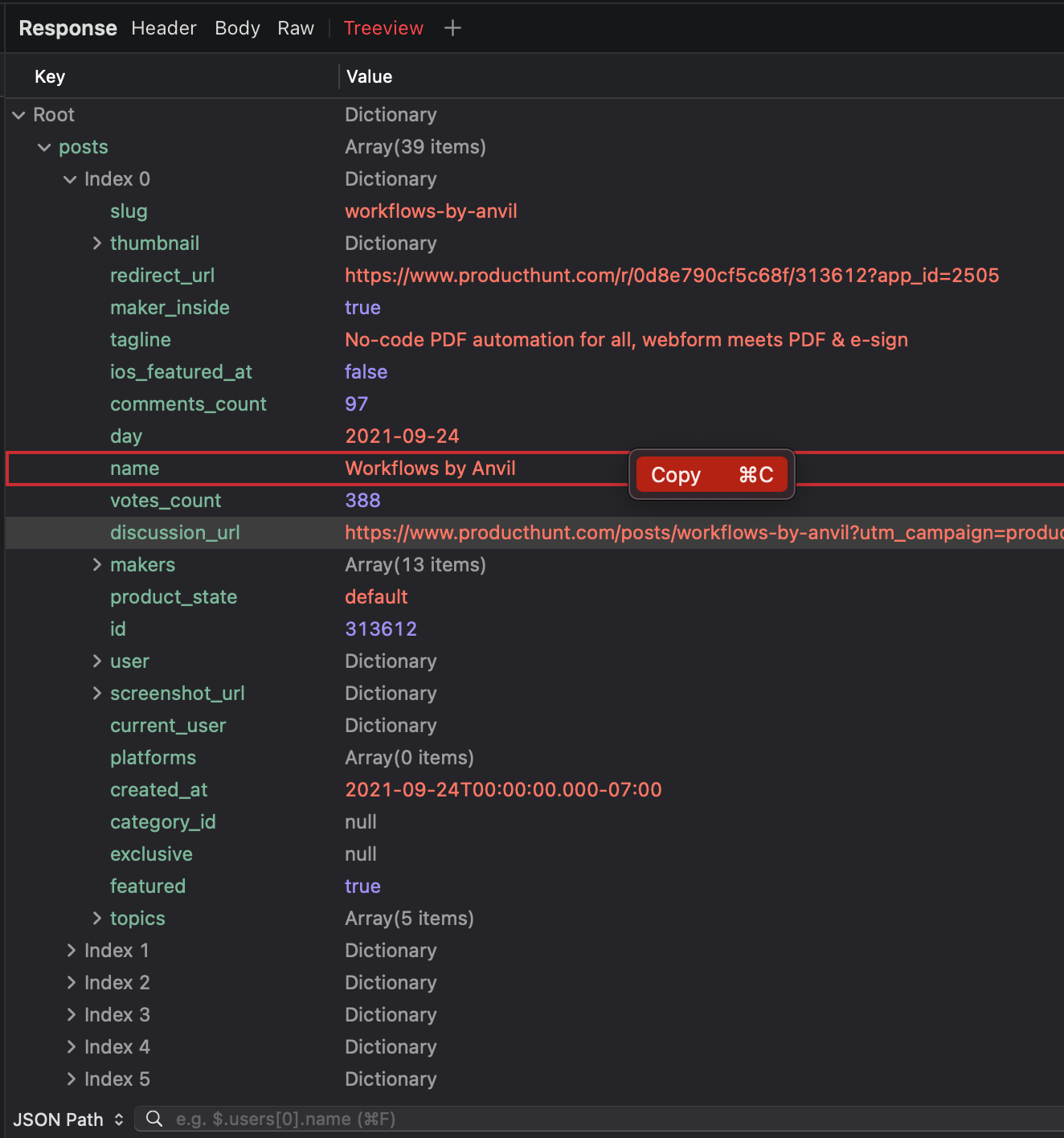Collapse the posts array

(x=44, y=147)
